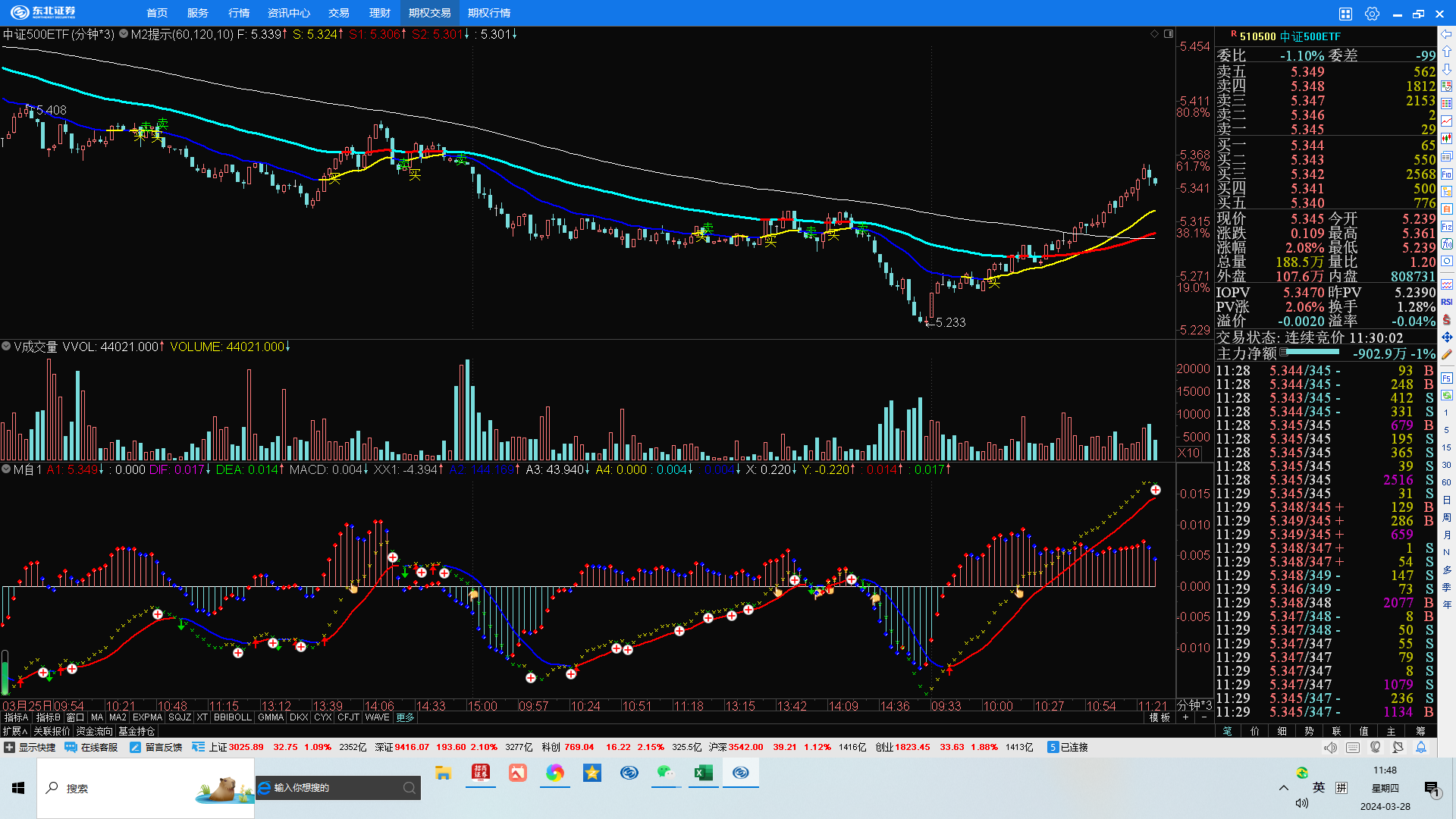Image resolution: width=1456 pixels, height=819 pixels.
Task: Open the settings gear in title bar
Action: click(1372, 14)
